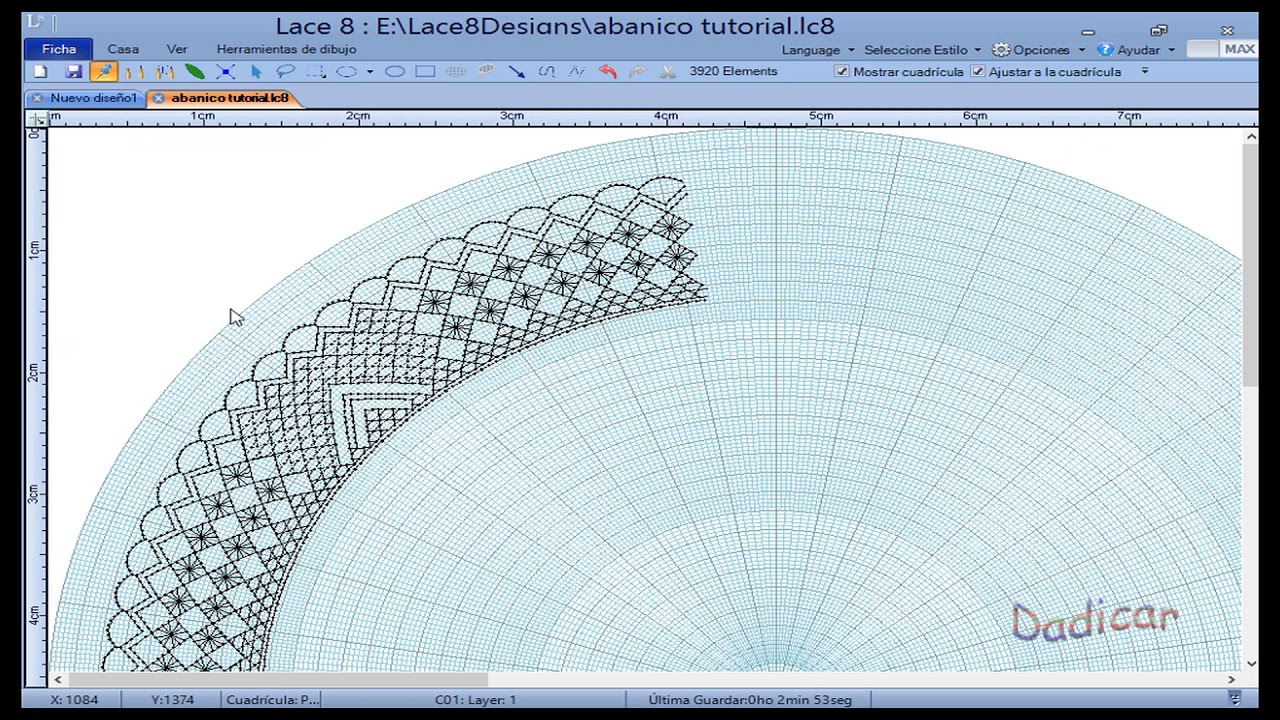1280x720 pixels.
Task: Click the scroll up arrow
Action: tap(1251, 137)
